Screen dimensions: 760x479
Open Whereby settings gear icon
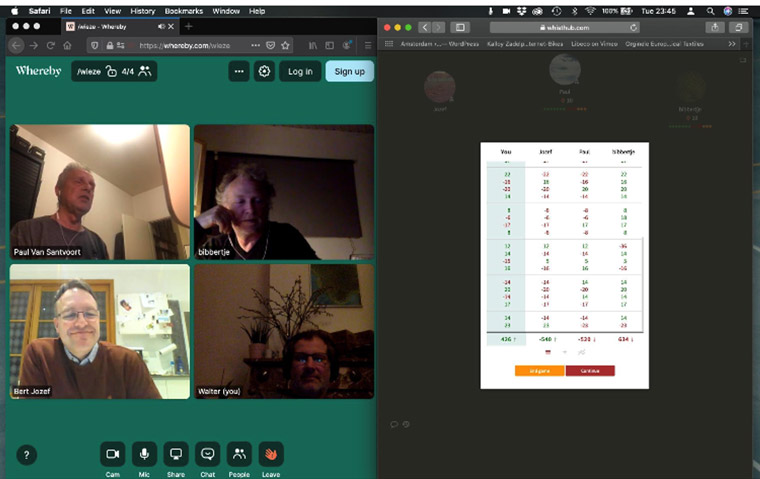264,71
